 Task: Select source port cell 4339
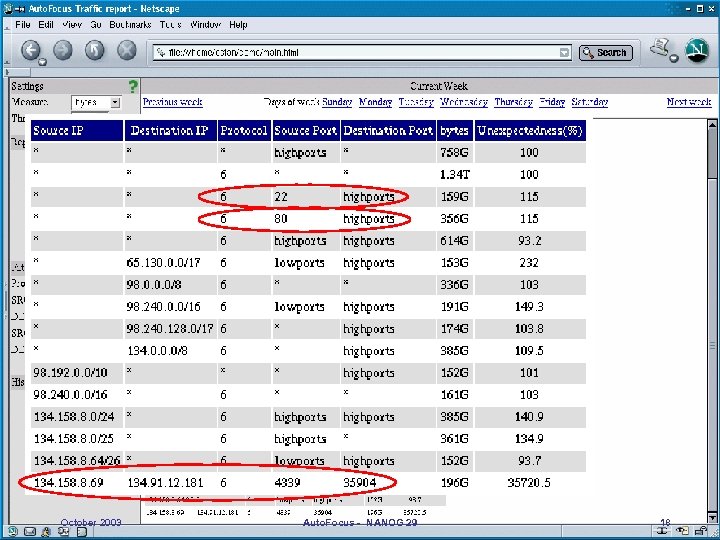287,483
